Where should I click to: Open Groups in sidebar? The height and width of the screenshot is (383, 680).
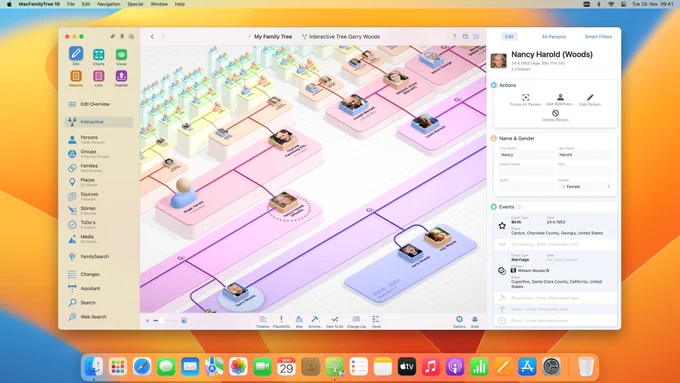pos(99,154)
